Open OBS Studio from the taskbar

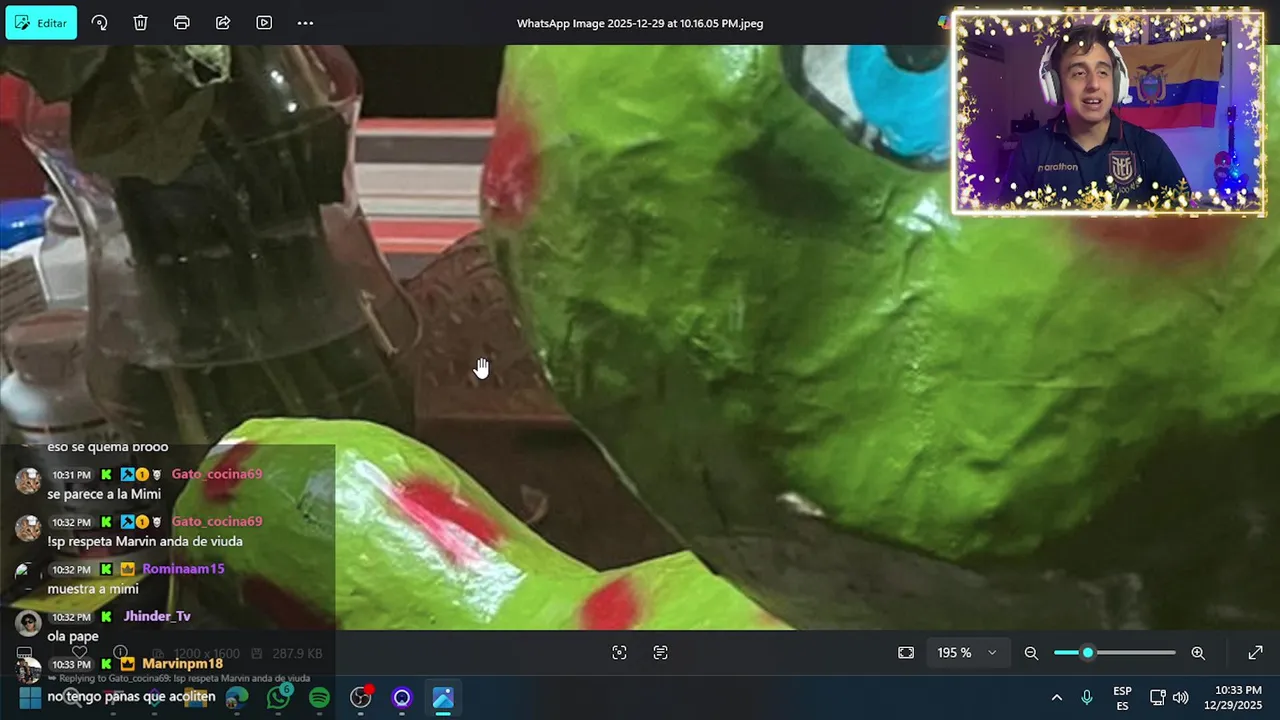tap(361, 698)
